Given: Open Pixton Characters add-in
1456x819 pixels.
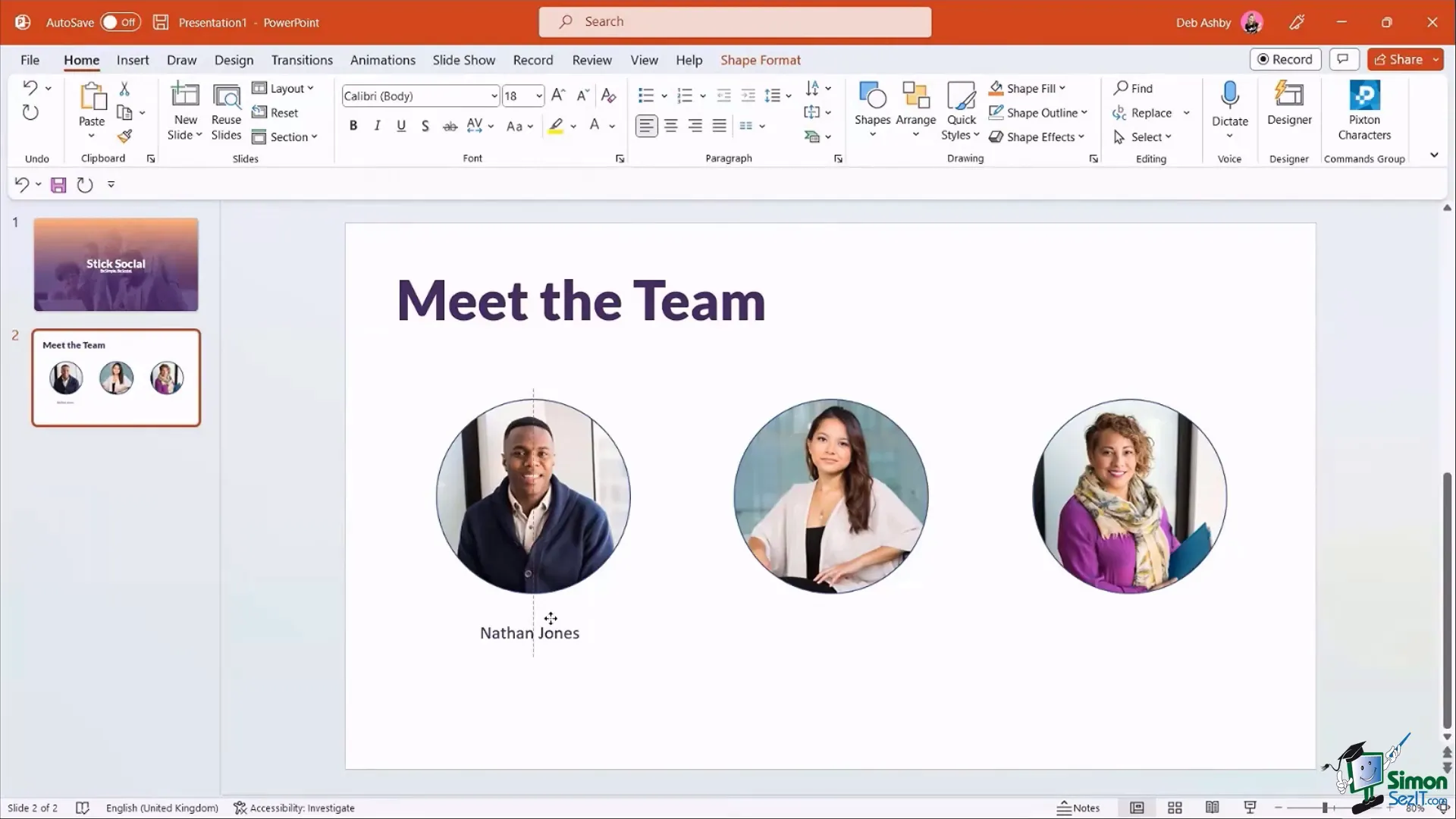Looking at the screenshot, I should tap(1364, 111).
